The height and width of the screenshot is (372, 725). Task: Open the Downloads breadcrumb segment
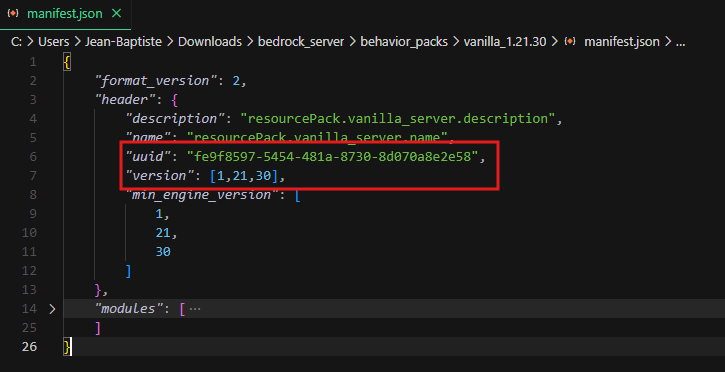[x=210, y=42]
